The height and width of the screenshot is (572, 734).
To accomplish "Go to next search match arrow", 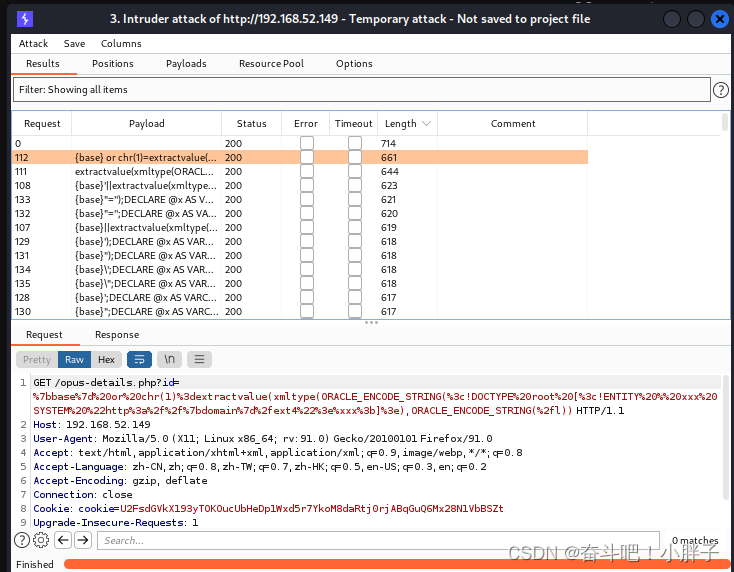I will (83, 540).
